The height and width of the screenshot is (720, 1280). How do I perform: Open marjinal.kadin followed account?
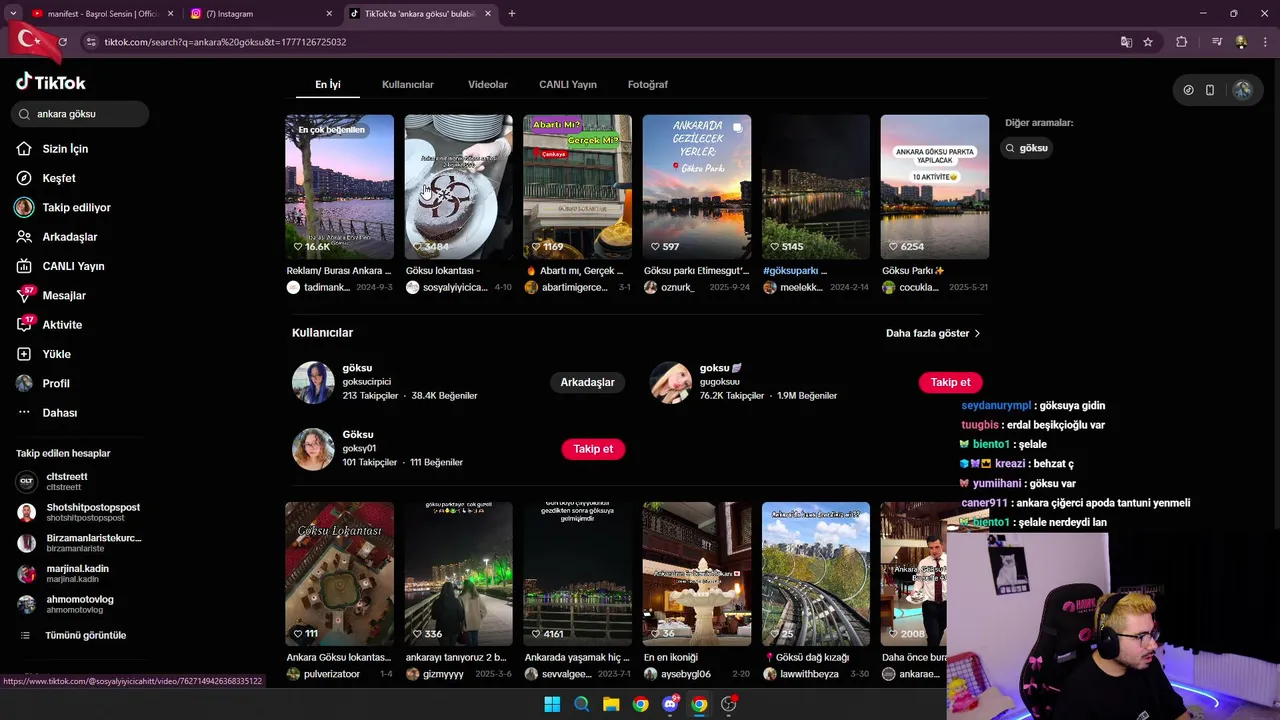pos(80,573)
